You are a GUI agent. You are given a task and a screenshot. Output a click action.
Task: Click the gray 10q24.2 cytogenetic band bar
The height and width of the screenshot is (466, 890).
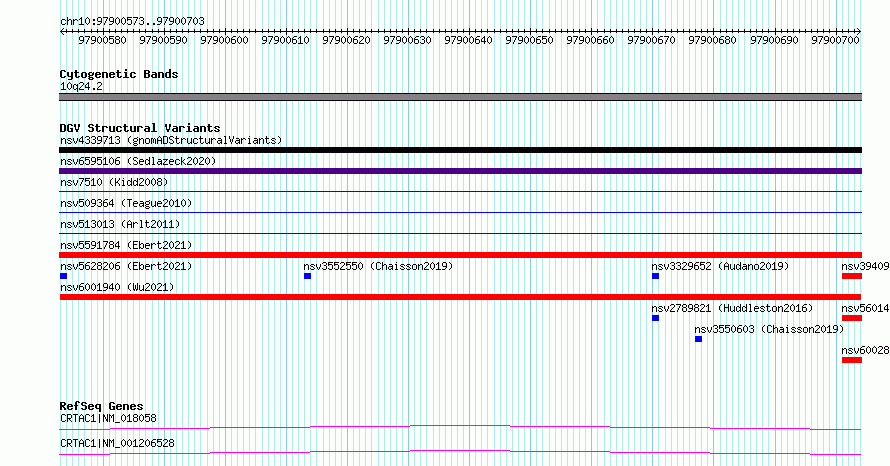point(460,97)
